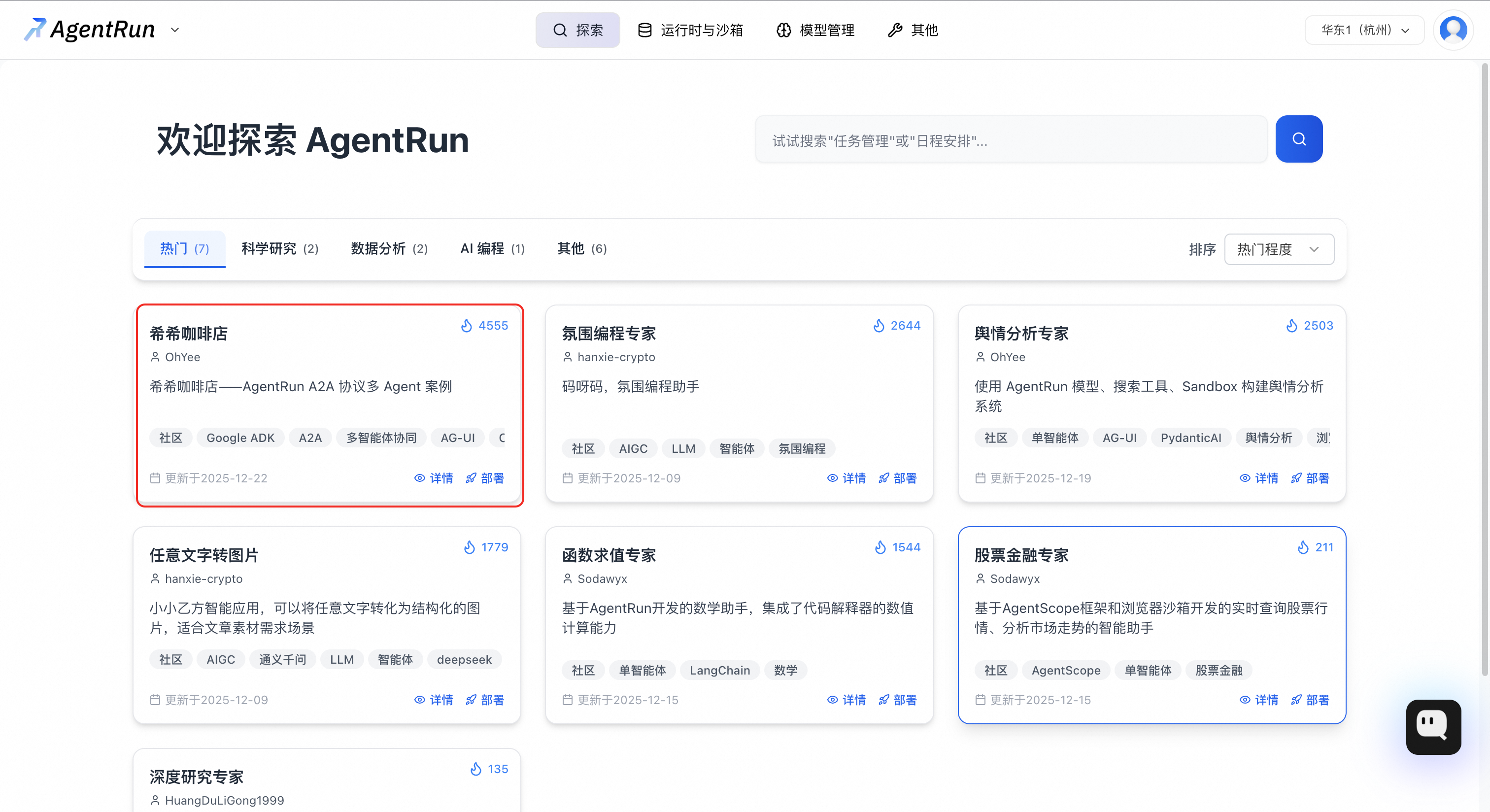Expand chevron next to AgentRun logo
This screenshot has height=812, width=1490.
point(175,30)
